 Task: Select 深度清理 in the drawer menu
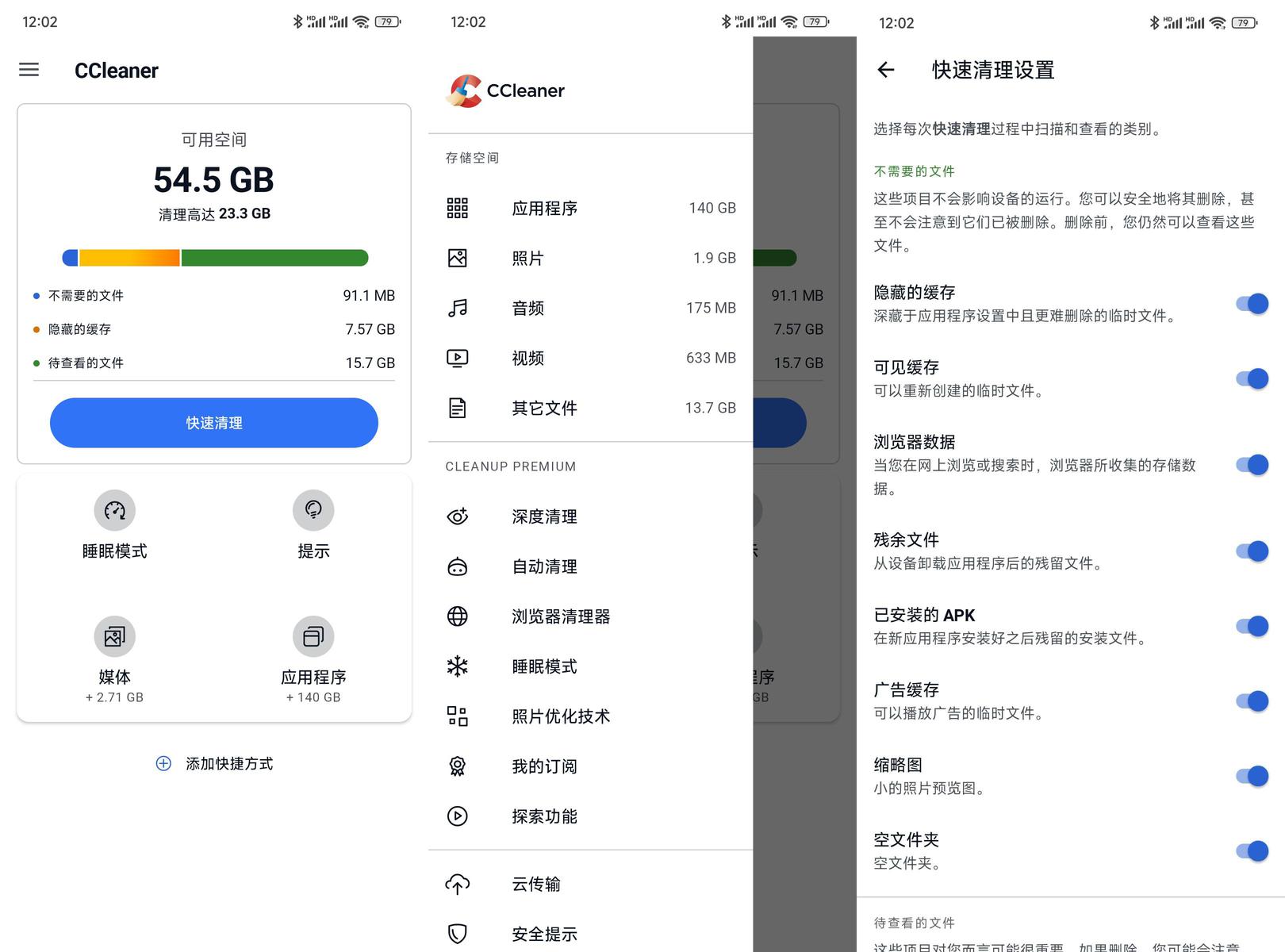pyautogui.click(x=544, y=516)
